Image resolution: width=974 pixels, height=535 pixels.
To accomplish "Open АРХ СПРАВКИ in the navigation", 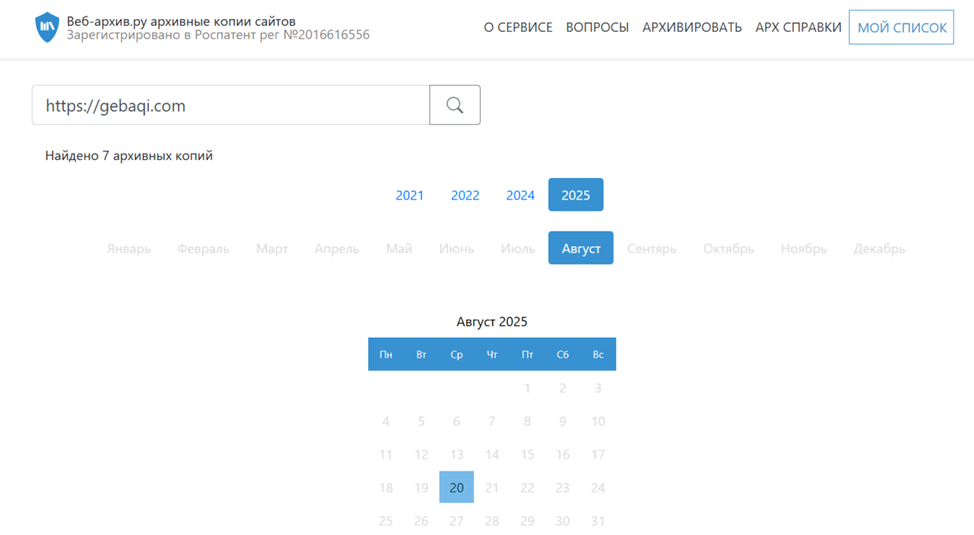I will pyautogui.click(x=798, y=27).
